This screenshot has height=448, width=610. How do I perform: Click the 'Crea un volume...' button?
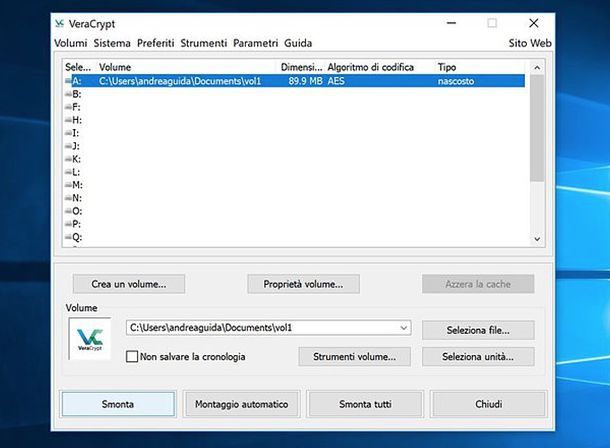(x=129, y=284)
